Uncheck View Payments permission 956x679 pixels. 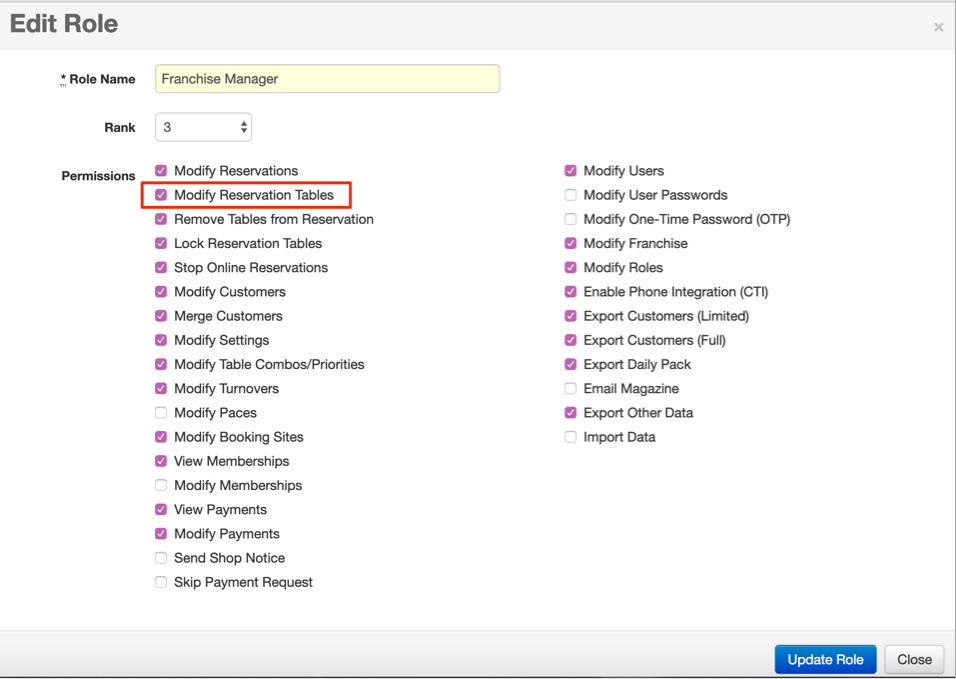[x=161, y=510]
